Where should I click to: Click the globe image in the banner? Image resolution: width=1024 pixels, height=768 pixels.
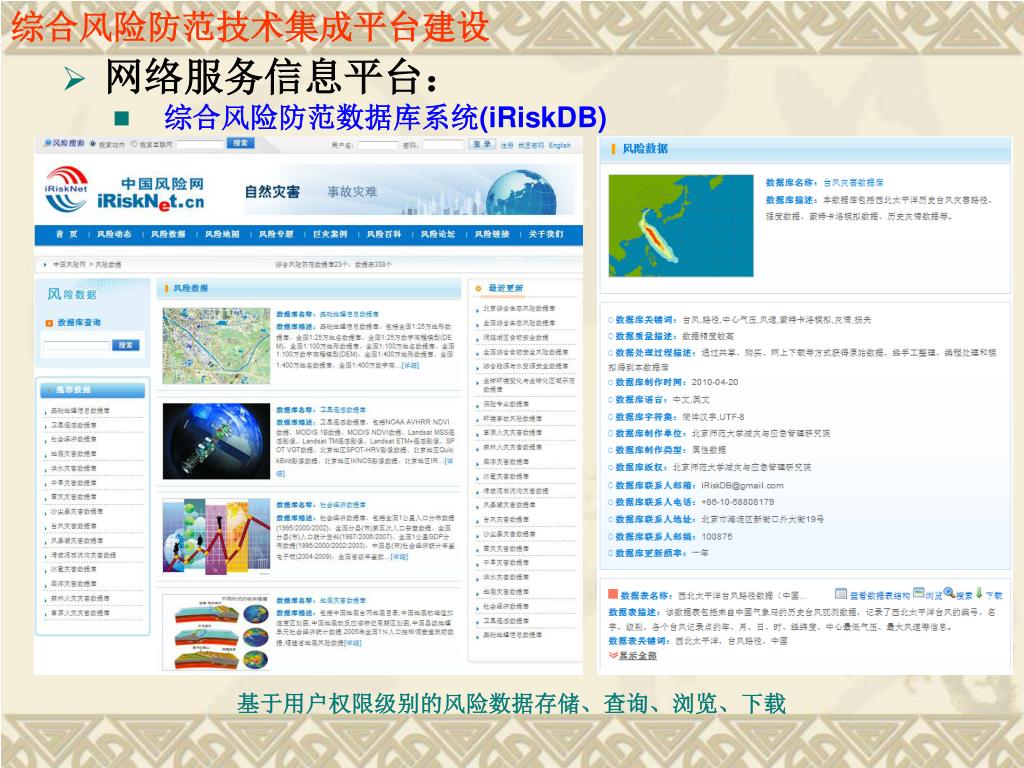521,193
